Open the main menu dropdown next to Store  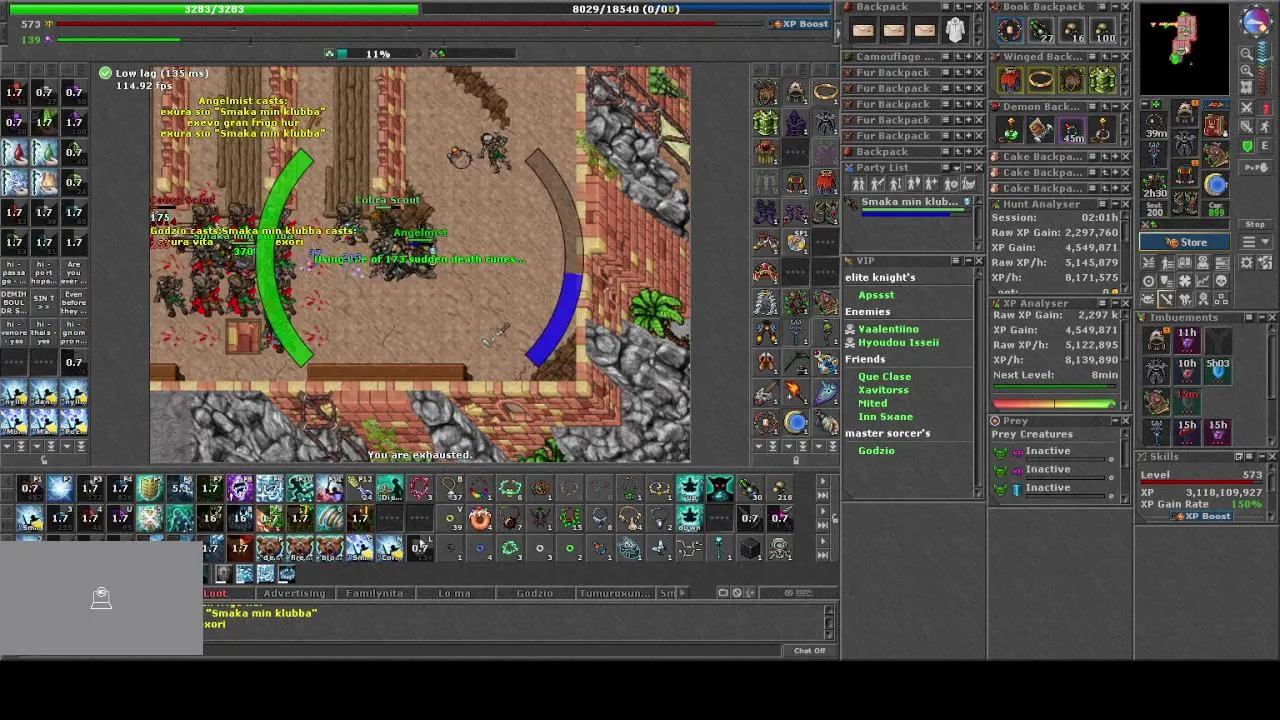1255,242
